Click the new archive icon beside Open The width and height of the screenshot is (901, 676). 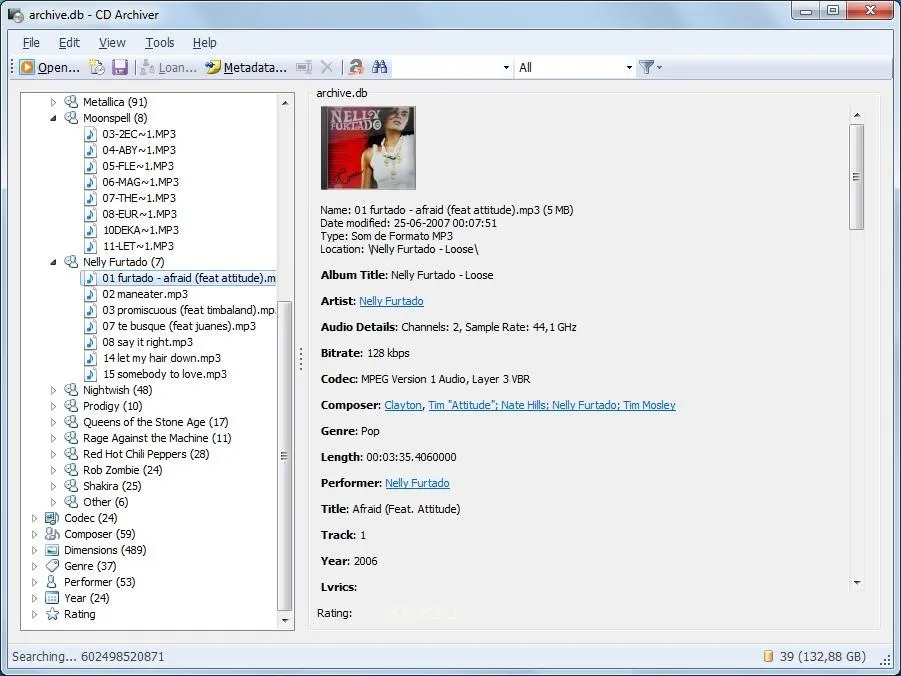[97, 67]
